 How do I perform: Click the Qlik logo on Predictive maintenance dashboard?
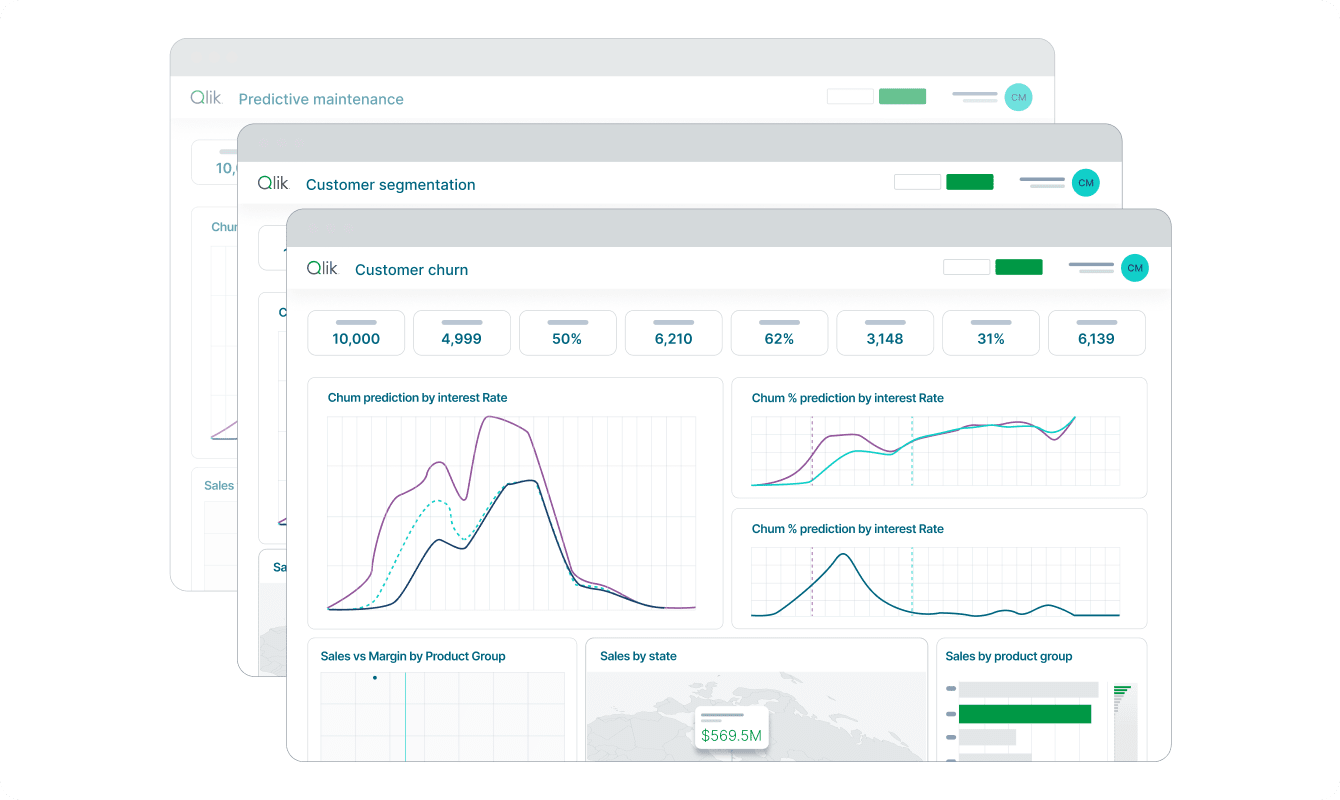coord(206,97)
